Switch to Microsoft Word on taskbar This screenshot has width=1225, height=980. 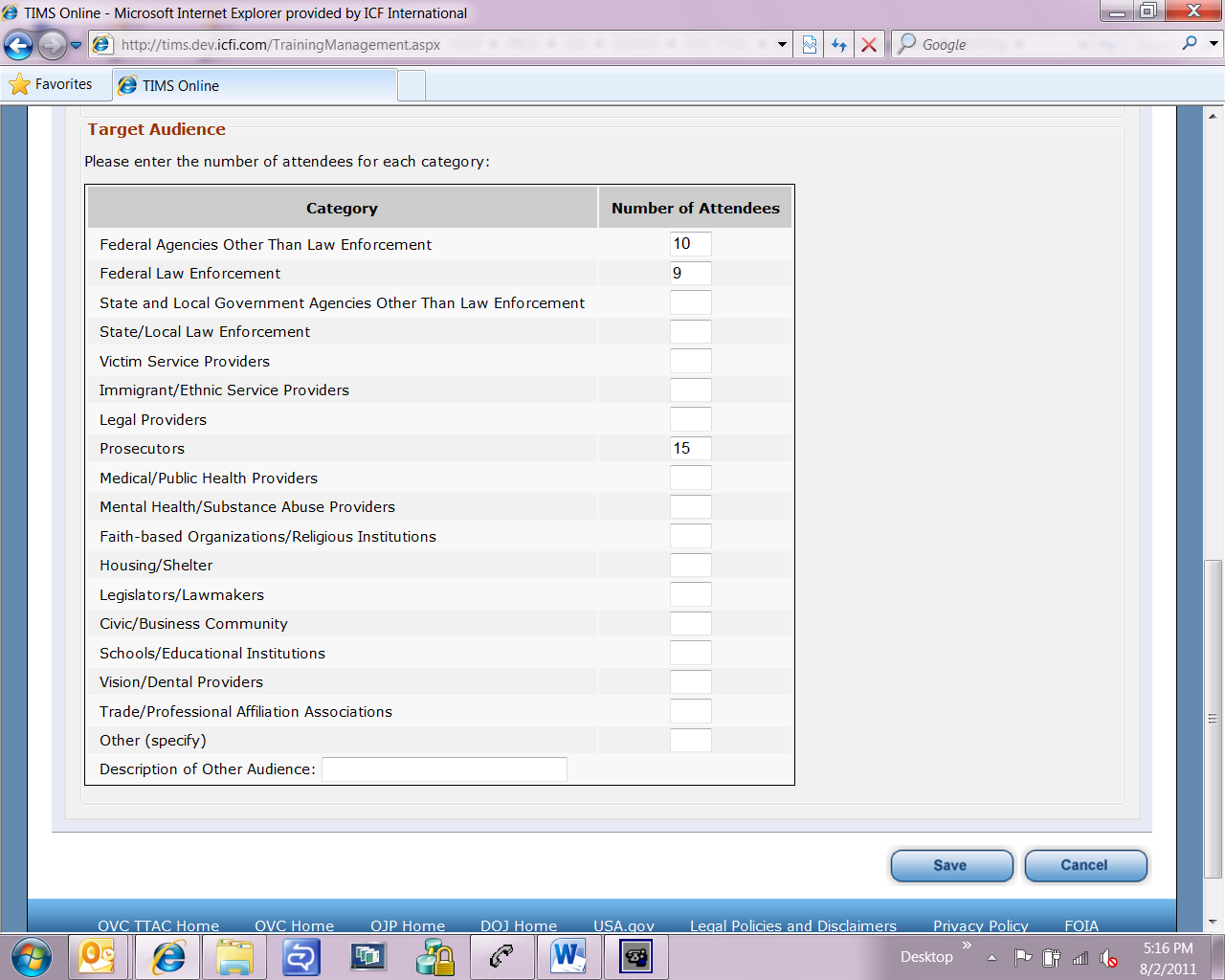click(568, 957)
